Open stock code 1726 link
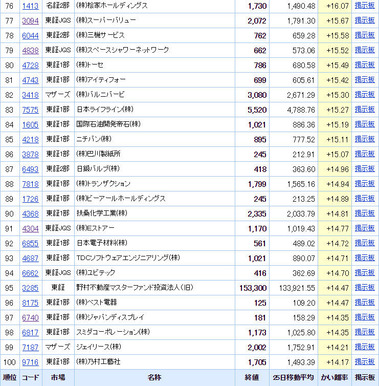 click(x=30, y=199)
